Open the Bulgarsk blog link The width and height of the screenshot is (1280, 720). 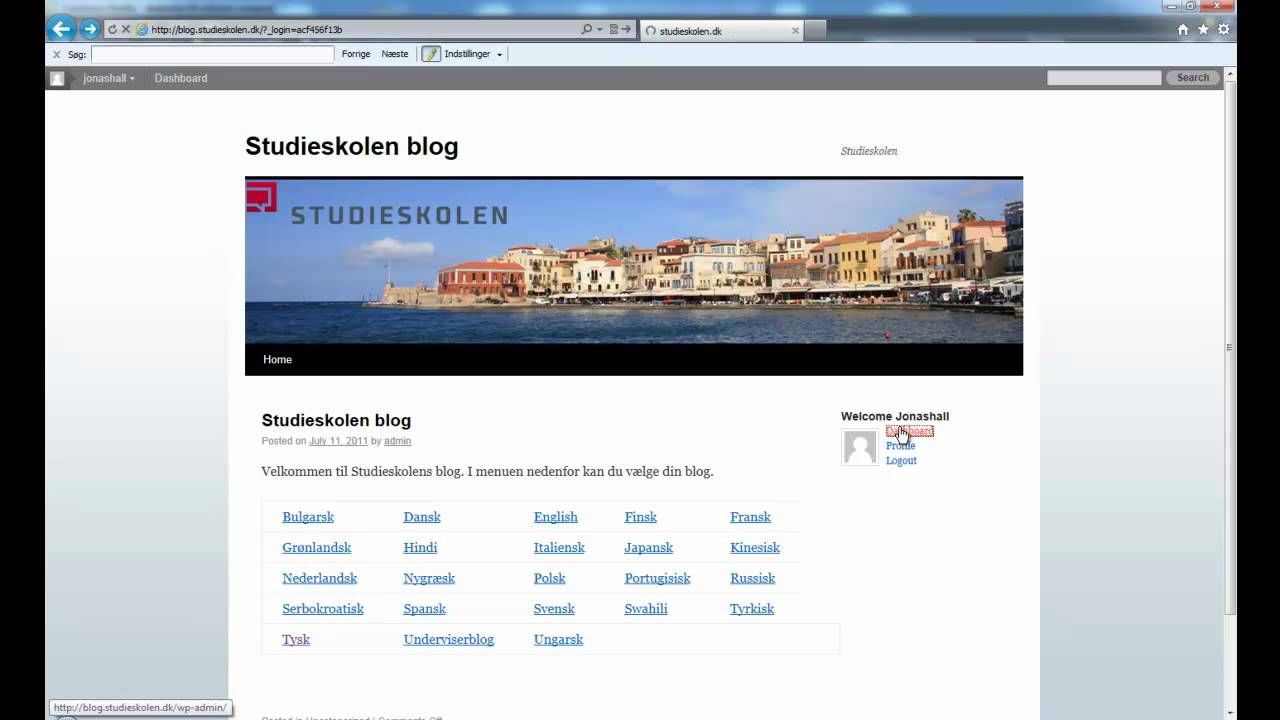click(x=308, y=517)
